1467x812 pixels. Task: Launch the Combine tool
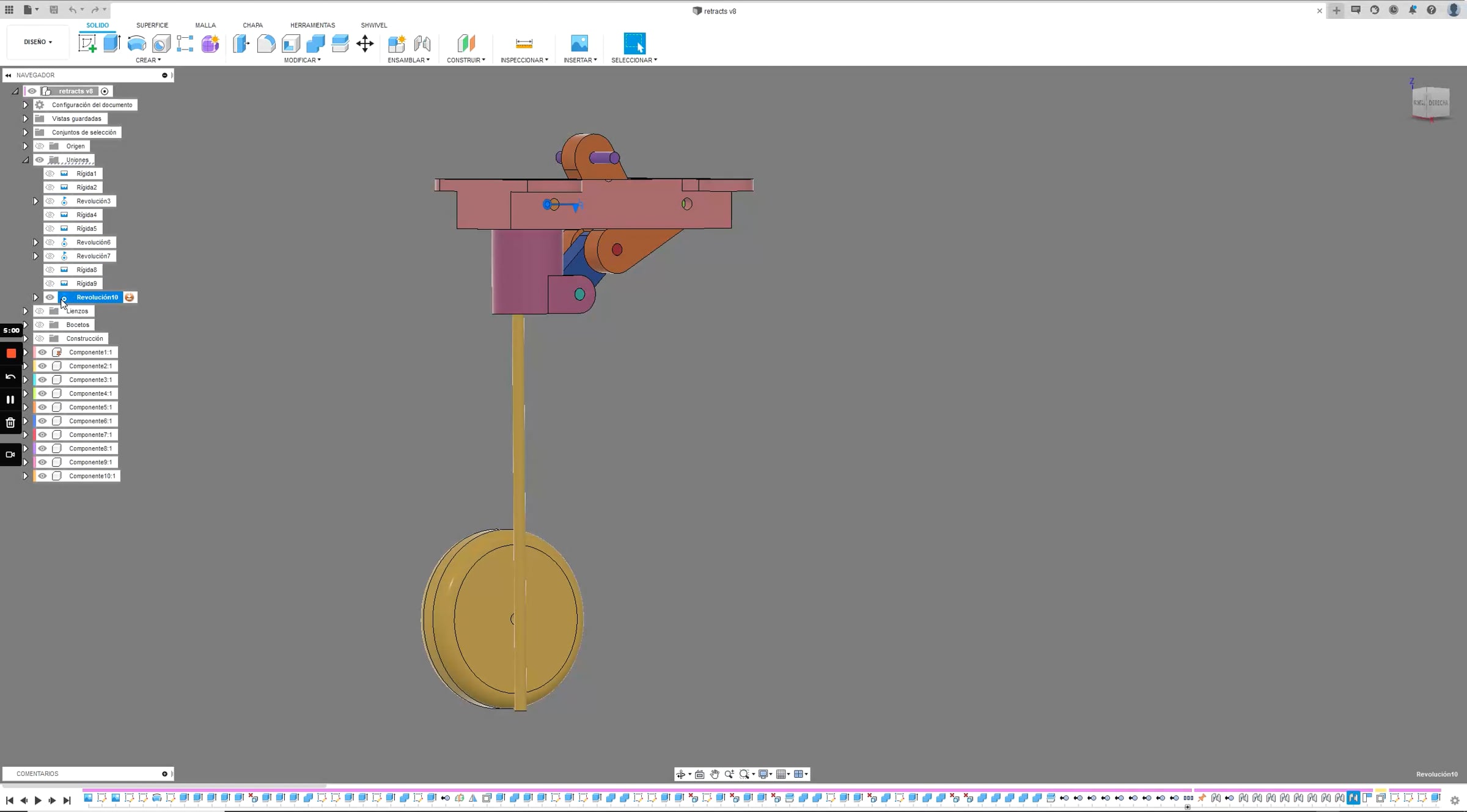[315, 43]
